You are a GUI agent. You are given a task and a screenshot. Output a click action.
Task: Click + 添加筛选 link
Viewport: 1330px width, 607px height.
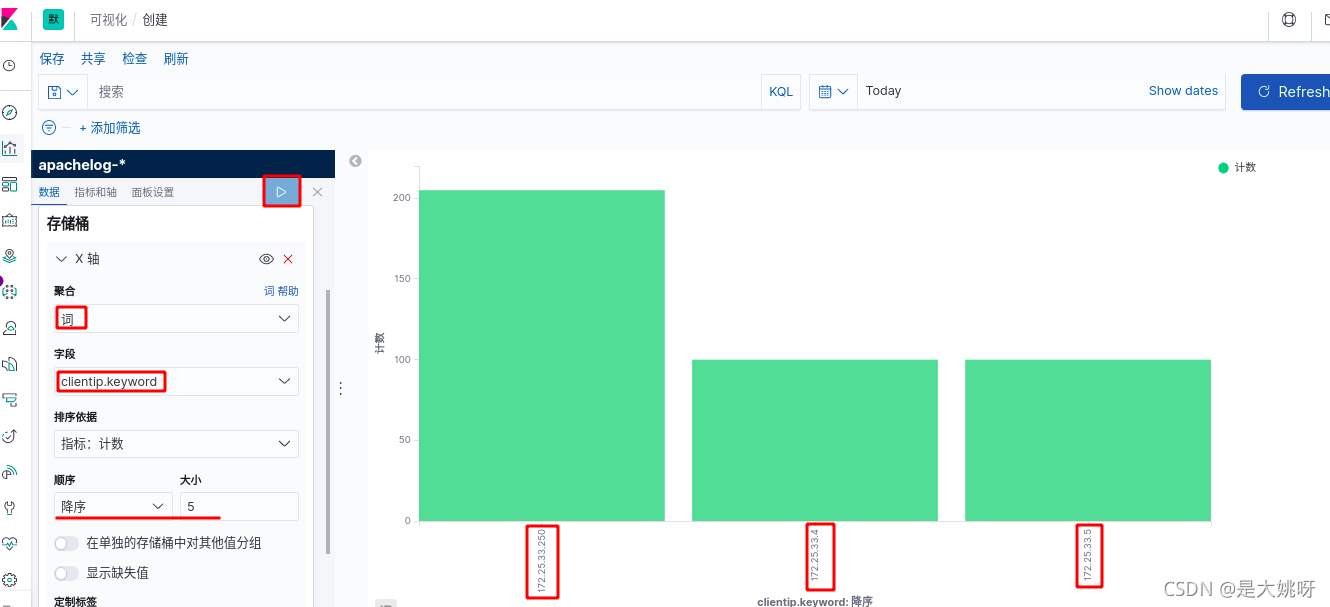pyautogui.click(x=110, y=128)
